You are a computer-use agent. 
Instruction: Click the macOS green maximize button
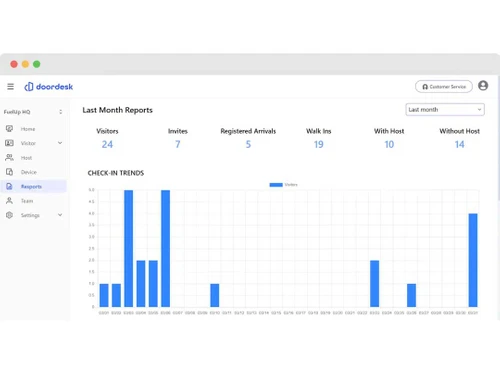pyautogui.click(x=37, y=64)
